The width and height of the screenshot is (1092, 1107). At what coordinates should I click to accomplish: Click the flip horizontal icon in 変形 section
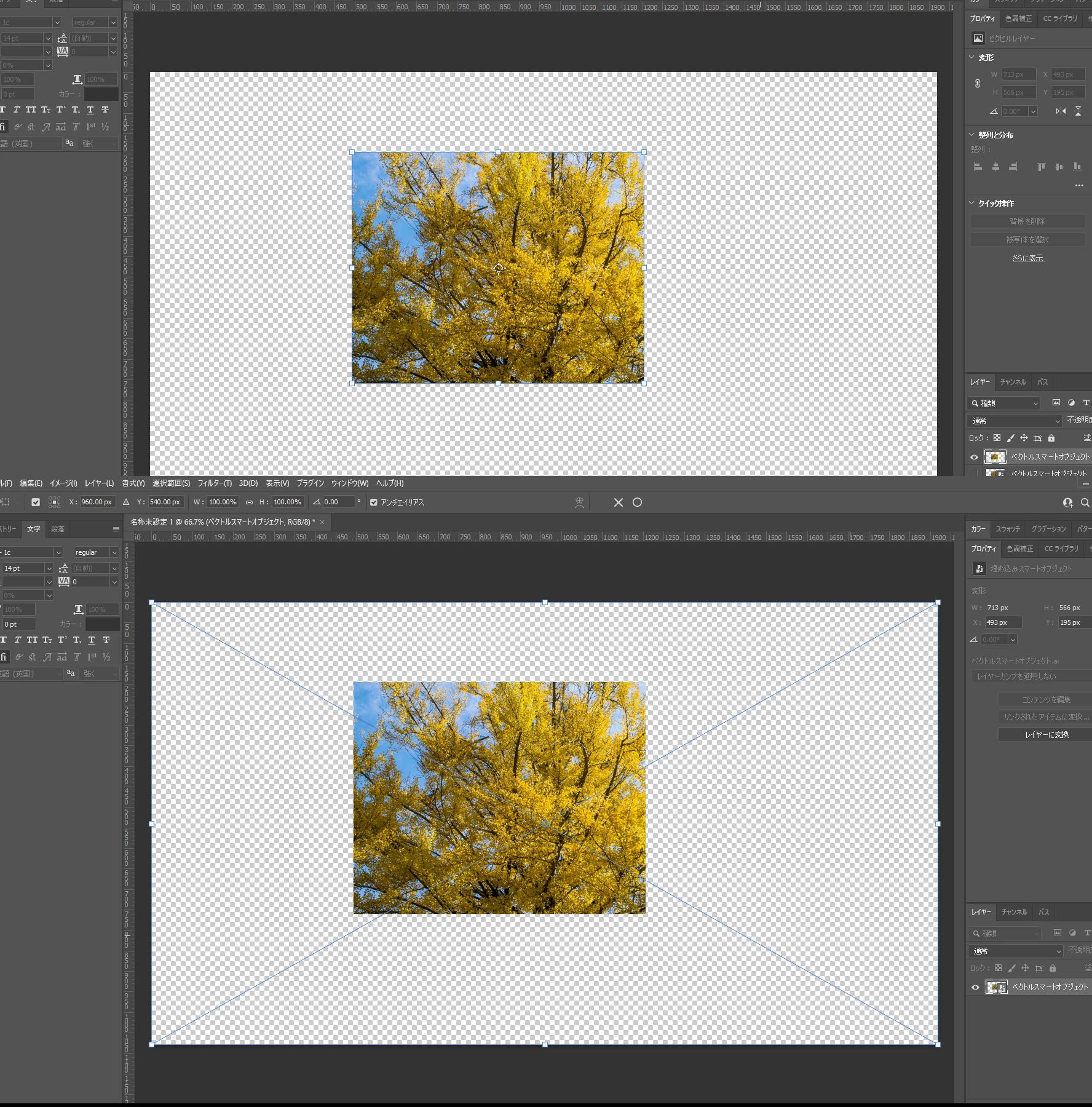coord(1061,111)
